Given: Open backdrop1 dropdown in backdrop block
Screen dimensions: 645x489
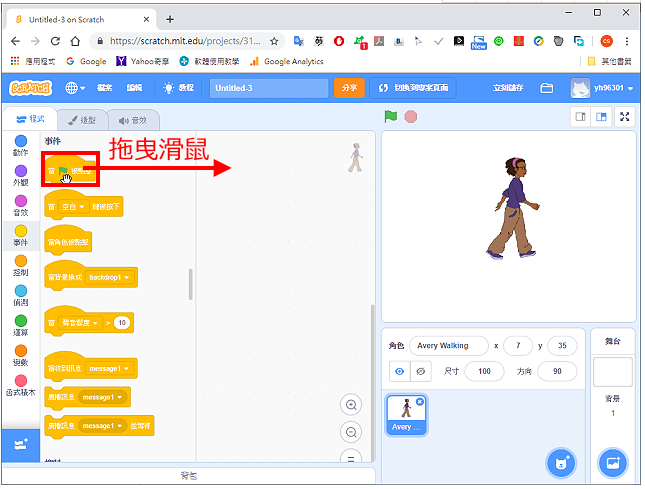Looking at the screenshot, I should click(109, 278).
